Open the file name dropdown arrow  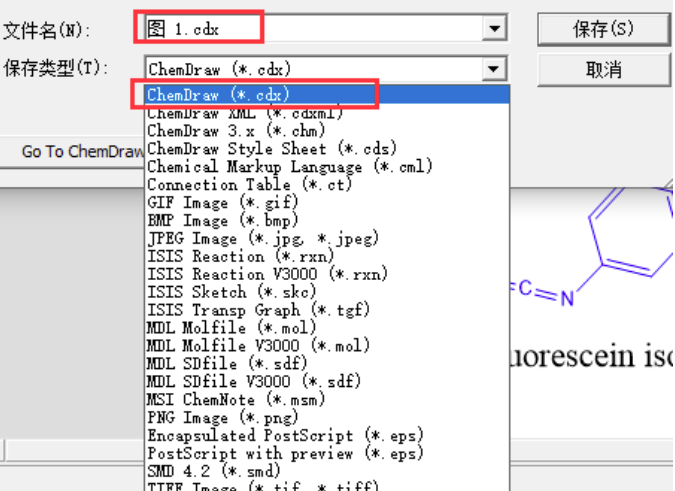pos(495,29)
